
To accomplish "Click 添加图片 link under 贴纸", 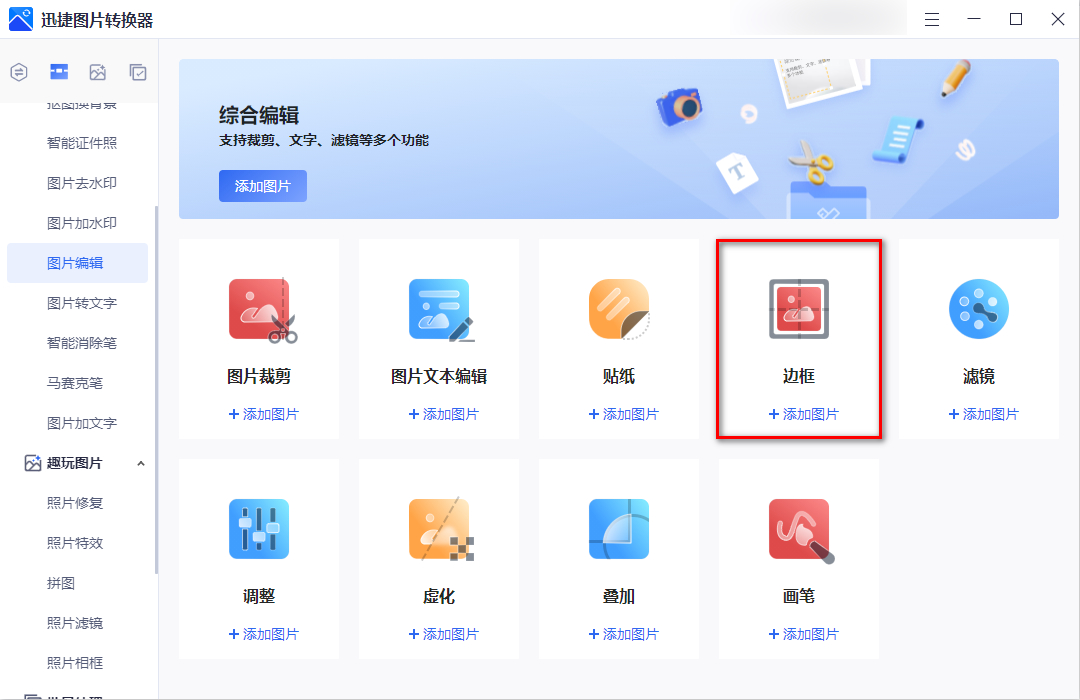I will 623,414.
